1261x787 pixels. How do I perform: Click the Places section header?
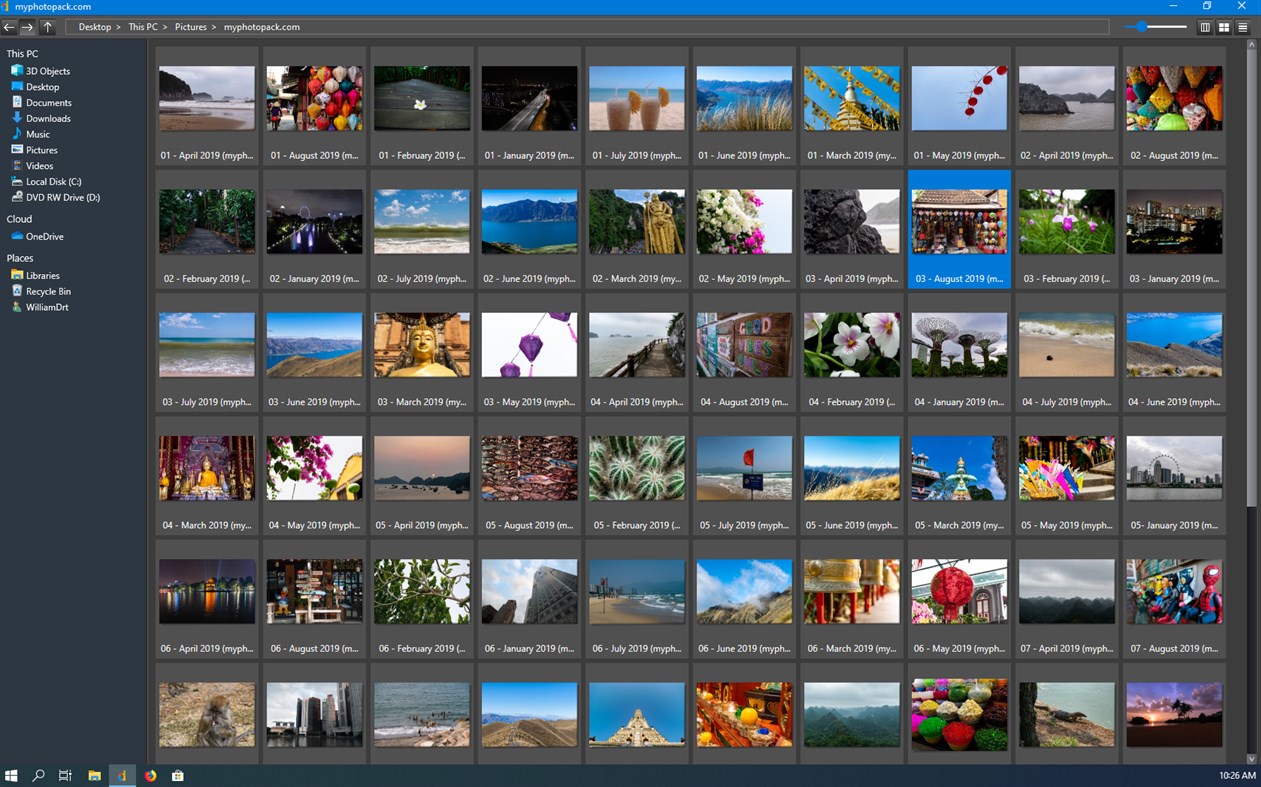tap(20, 258)
